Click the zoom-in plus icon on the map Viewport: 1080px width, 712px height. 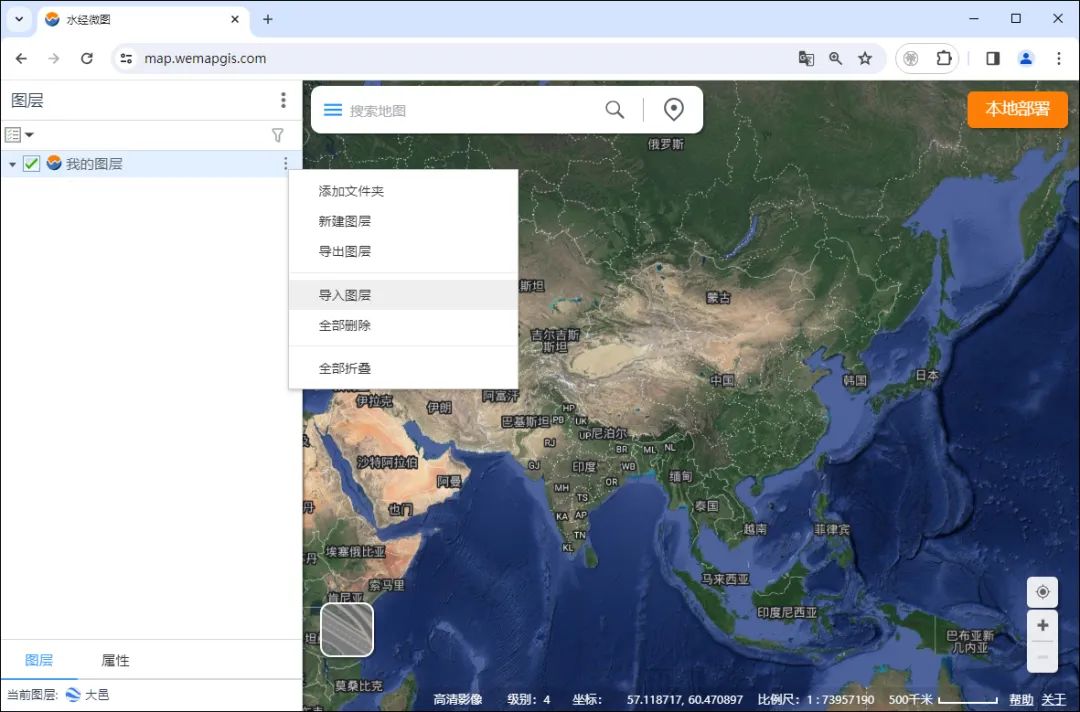click(1042, 624)
